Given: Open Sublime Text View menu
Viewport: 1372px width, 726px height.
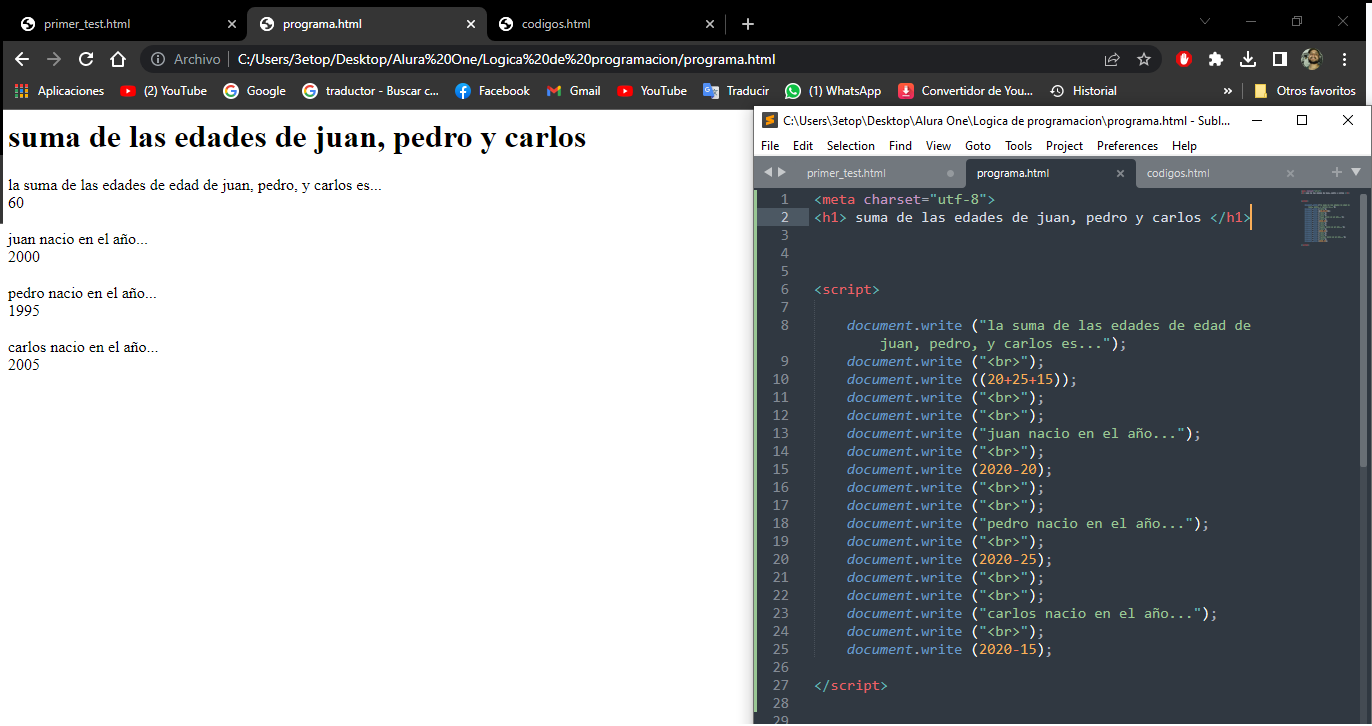Looking at the screenshot, I should coord(939,146).
